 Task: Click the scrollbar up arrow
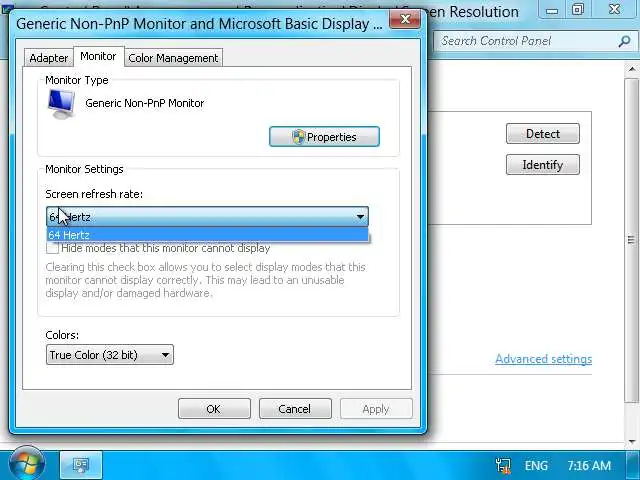[632, 69]
